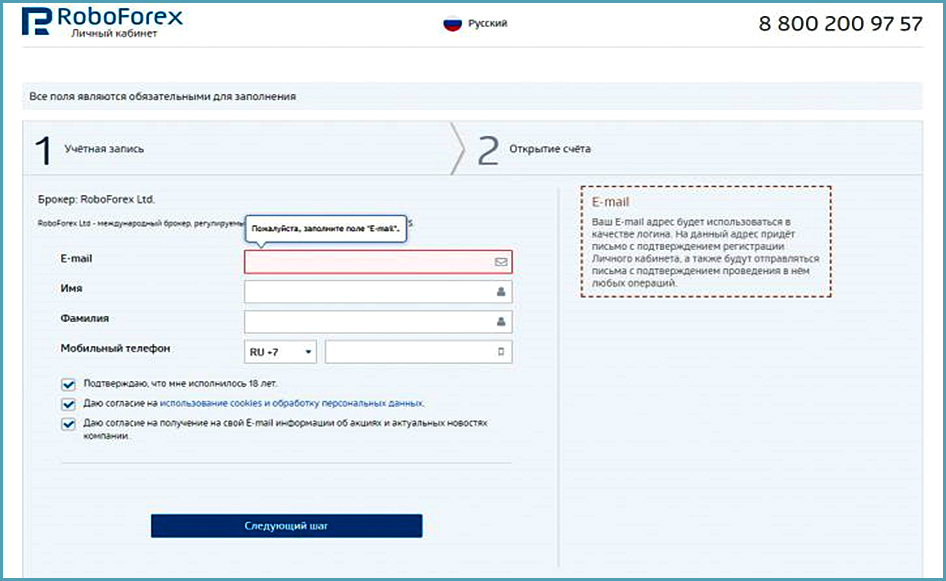Click the Russian flag icon
Viewport: 946px width, 581px height.
pos(452,23)
